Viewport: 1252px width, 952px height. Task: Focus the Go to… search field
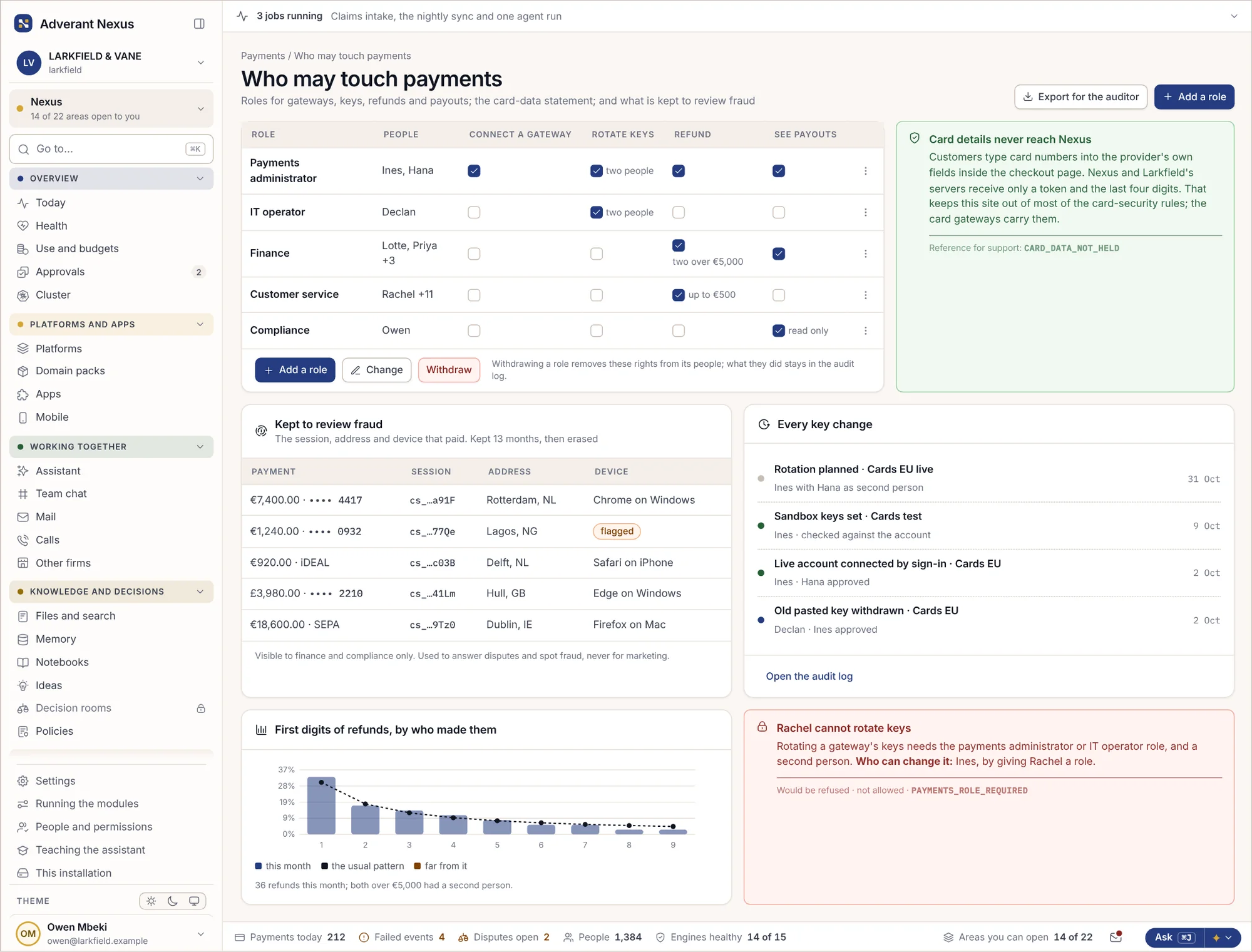tap(111, 149)
